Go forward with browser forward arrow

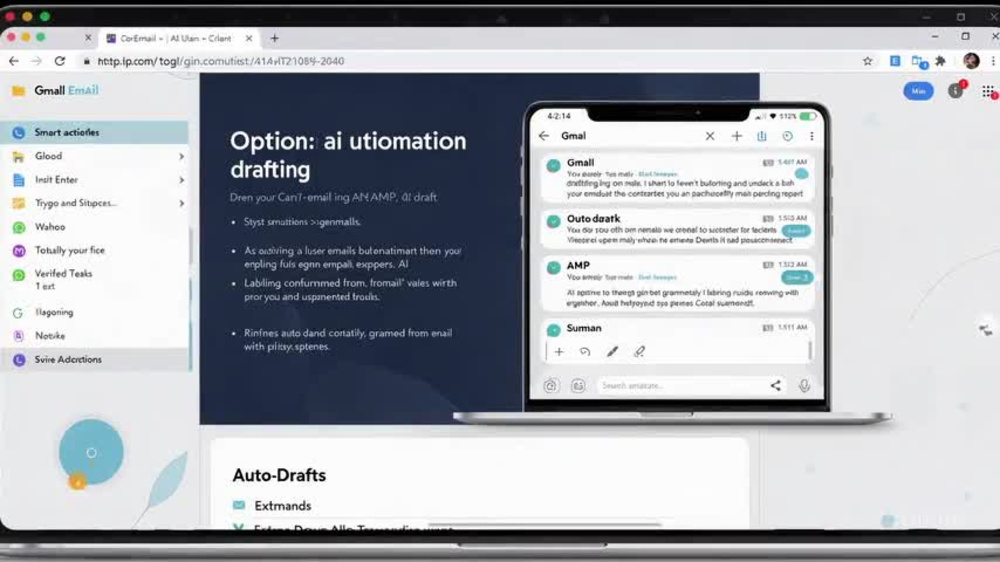tap(36, 61)
